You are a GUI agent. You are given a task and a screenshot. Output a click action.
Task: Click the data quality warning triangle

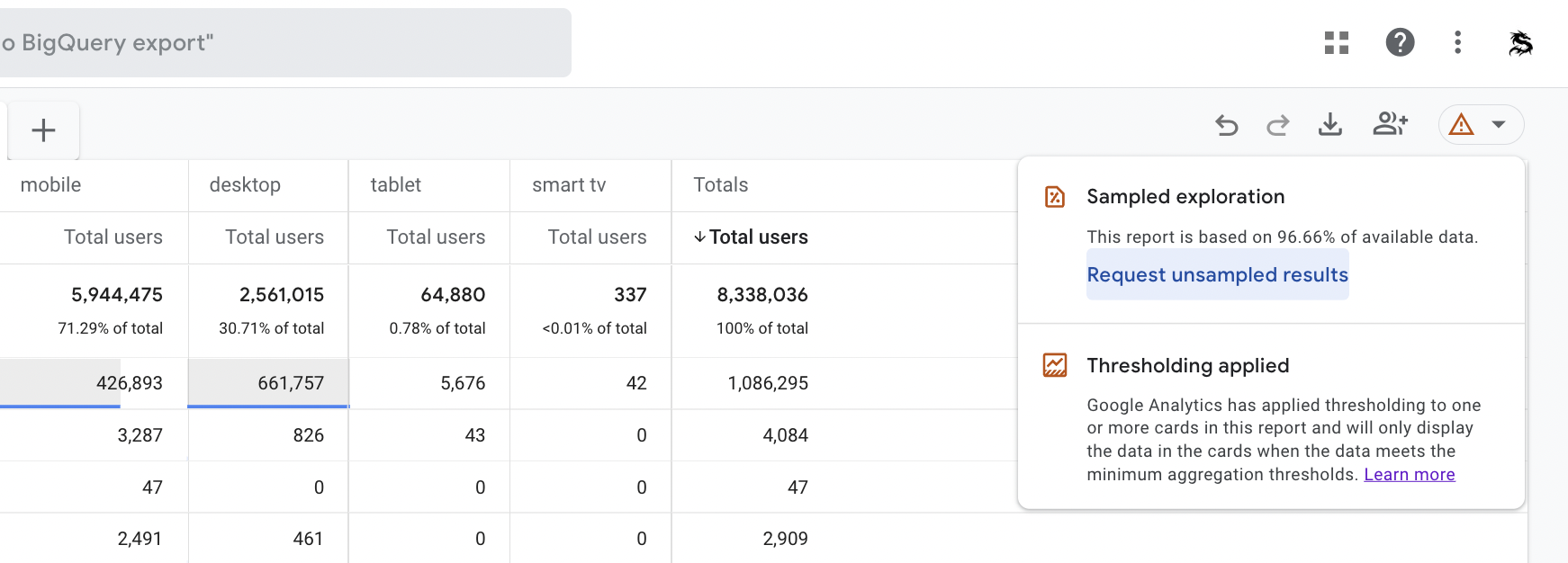coord(1462,124)
